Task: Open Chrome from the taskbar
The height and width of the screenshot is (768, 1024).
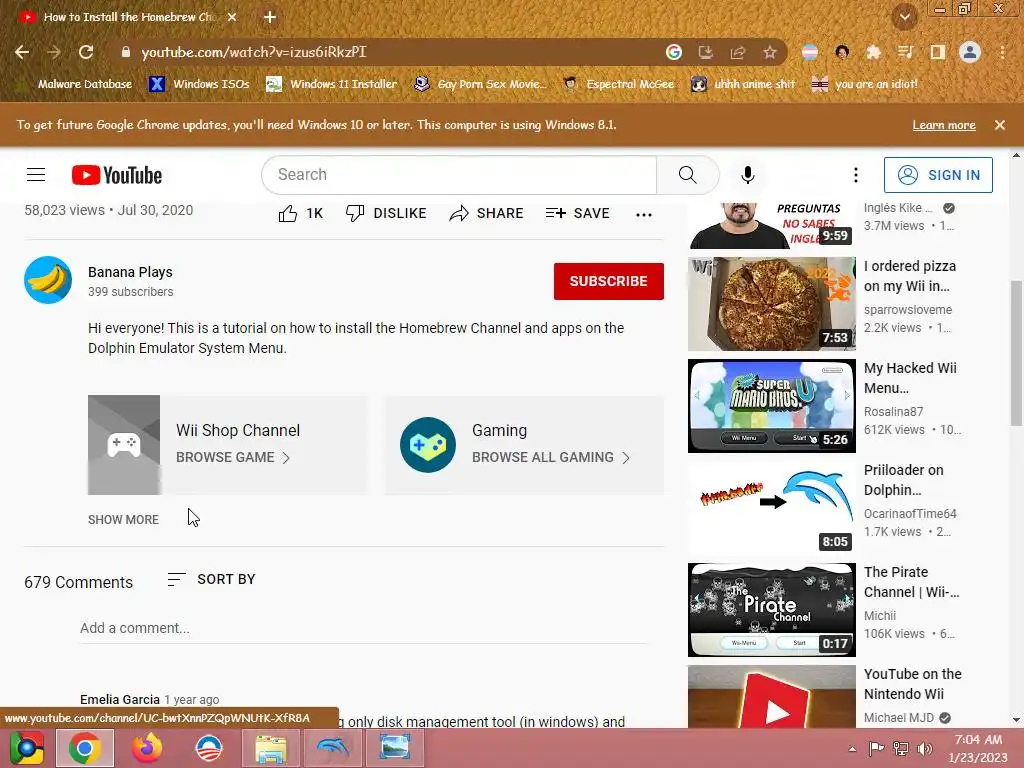Action: 85,748
